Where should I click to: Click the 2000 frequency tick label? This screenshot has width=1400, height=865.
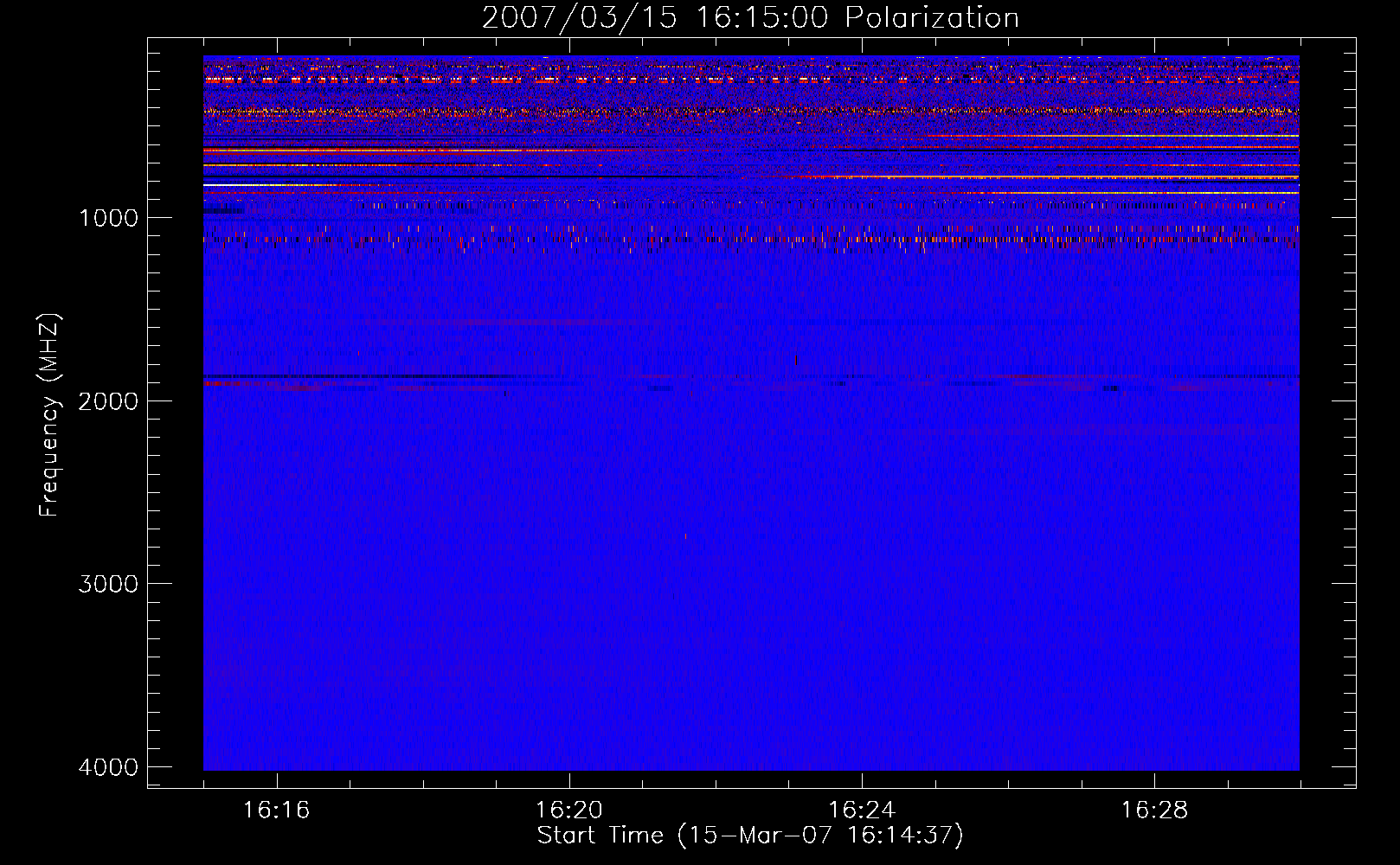pos(108,401)
